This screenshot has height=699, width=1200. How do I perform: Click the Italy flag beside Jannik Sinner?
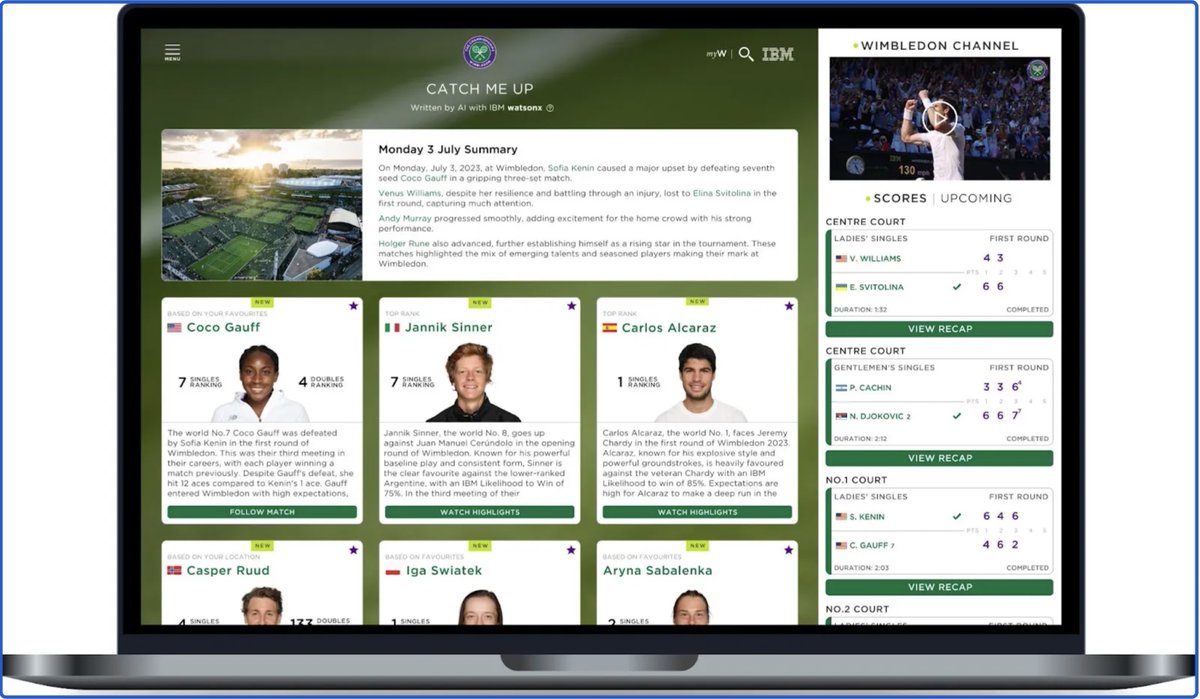(392, 327)
